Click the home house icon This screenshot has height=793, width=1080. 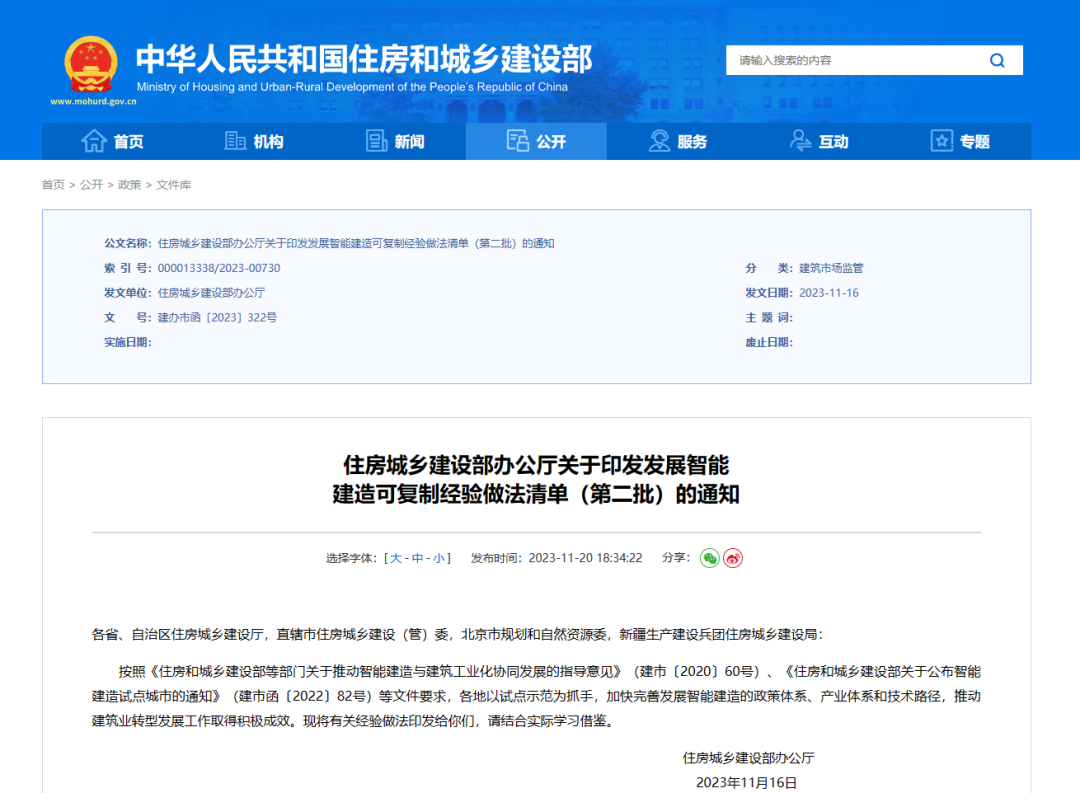[94, 141]
